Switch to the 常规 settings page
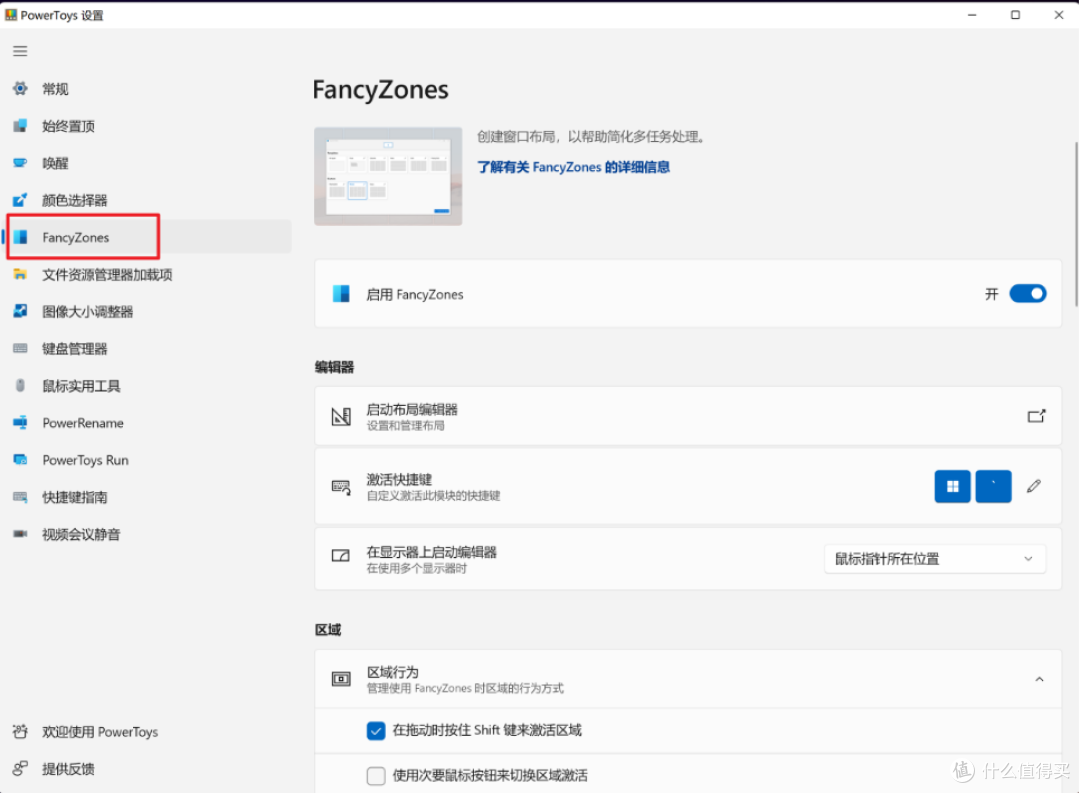Image resolution: width=1080 pixels, height=793 pixels. click(55, 88)
